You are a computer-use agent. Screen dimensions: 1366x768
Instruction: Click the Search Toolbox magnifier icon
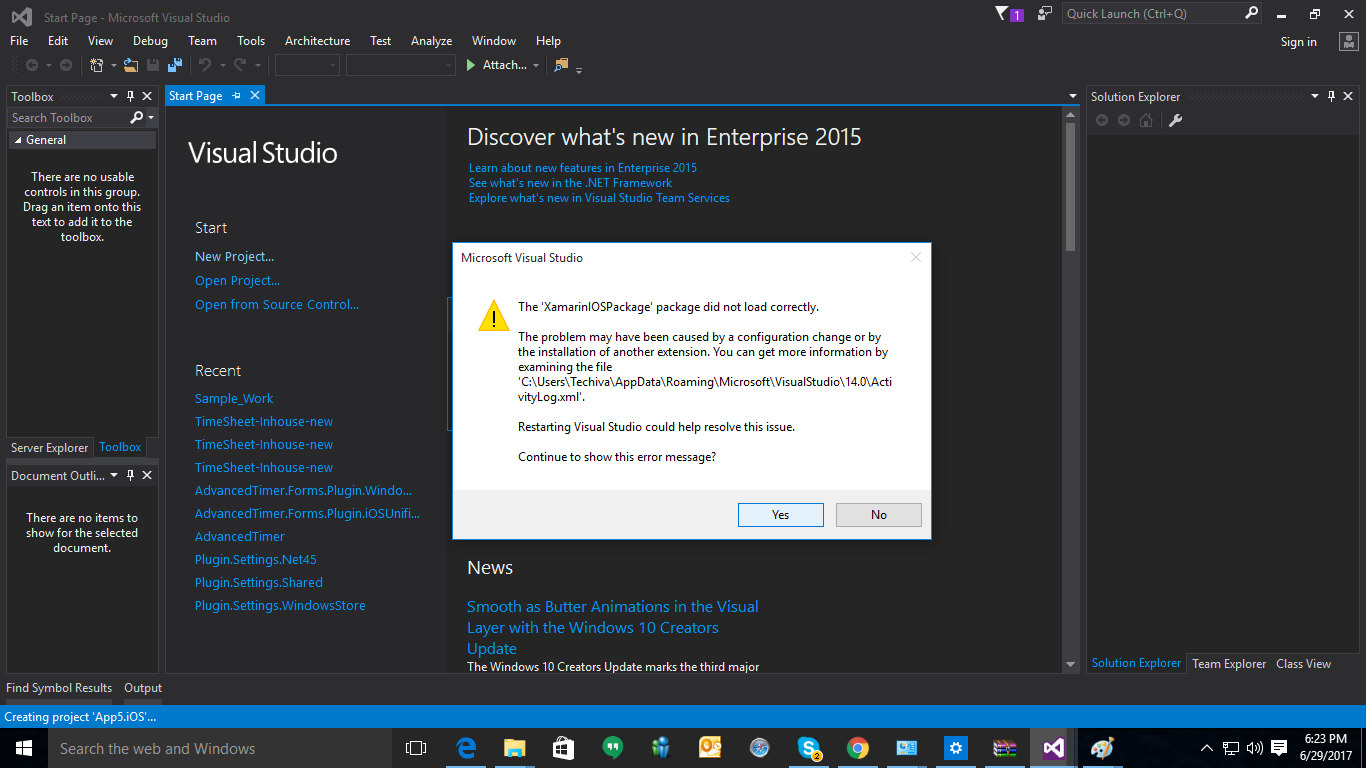(x=137, y=117)
